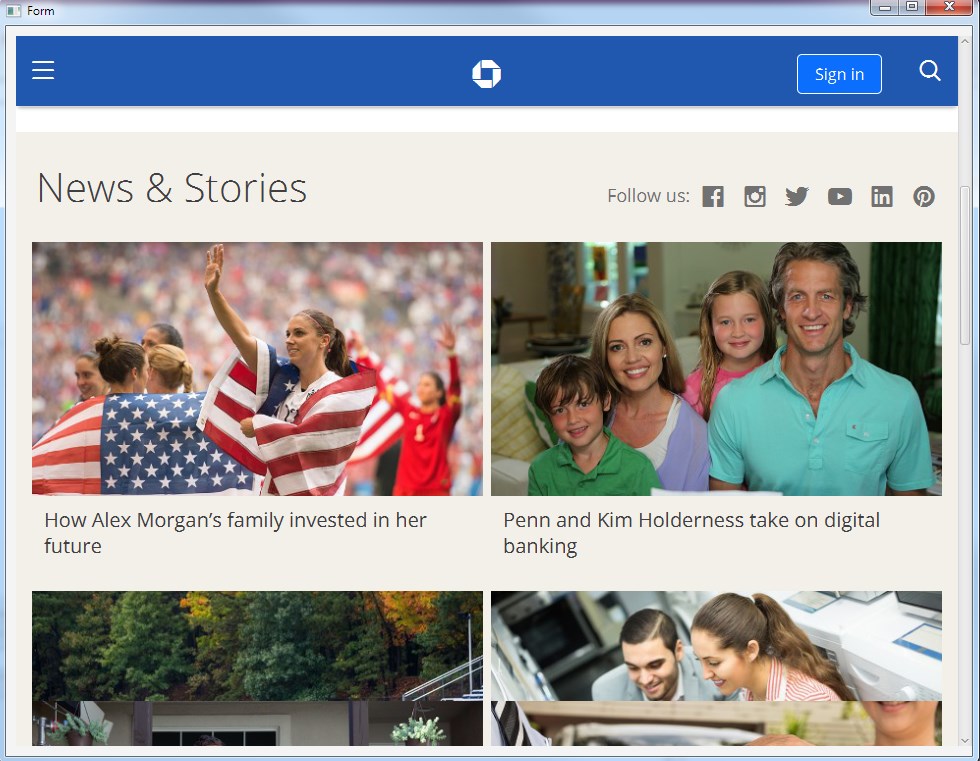Click the Chase octagon logo
Viewport: 980px width, 761px height.
coord(486,74)
